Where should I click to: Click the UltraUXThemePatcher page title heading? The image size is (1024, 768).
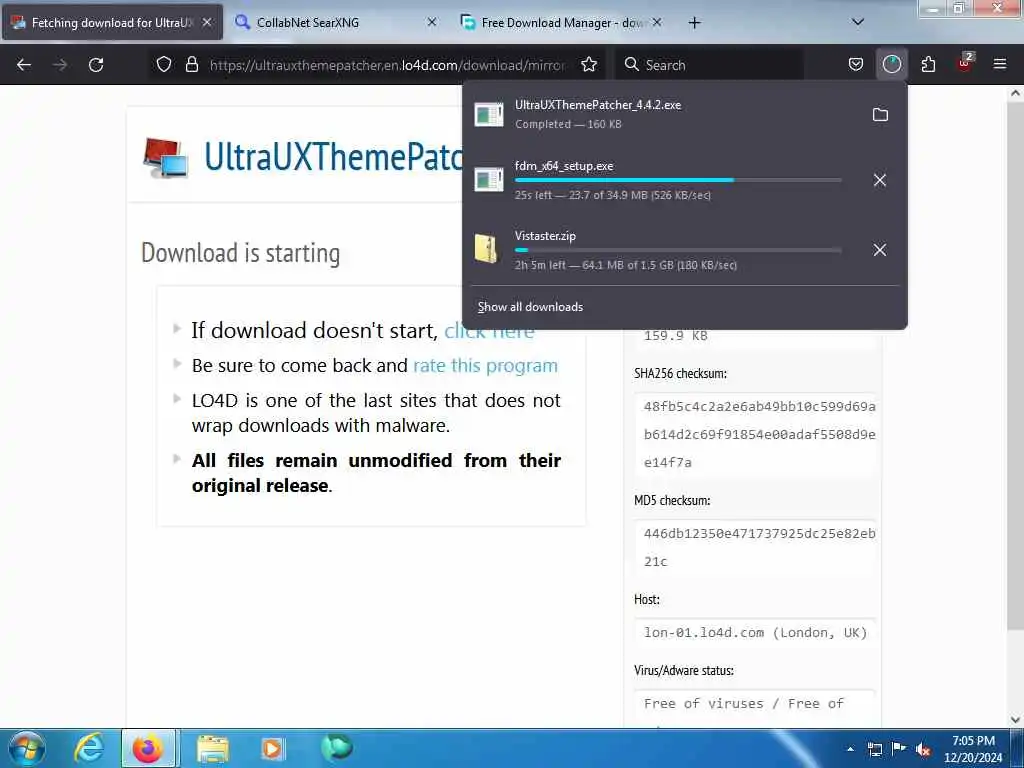(334, 157)
